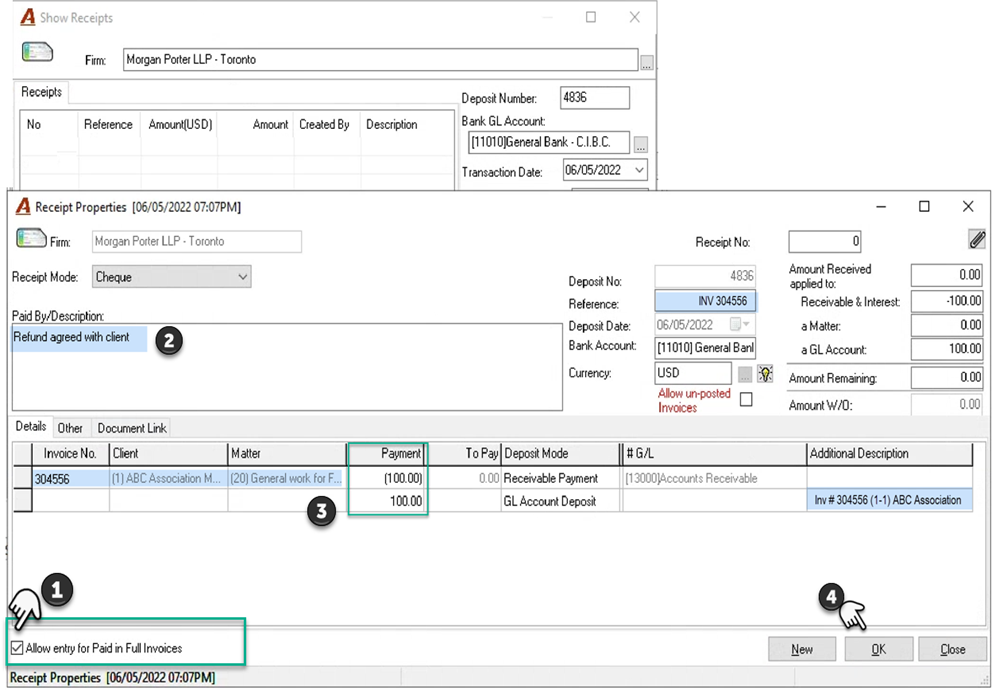Click the Paid By/Description text area
Image resolution: width=1003 pixels, height=690 pixels.
click(x=287, y=367)
